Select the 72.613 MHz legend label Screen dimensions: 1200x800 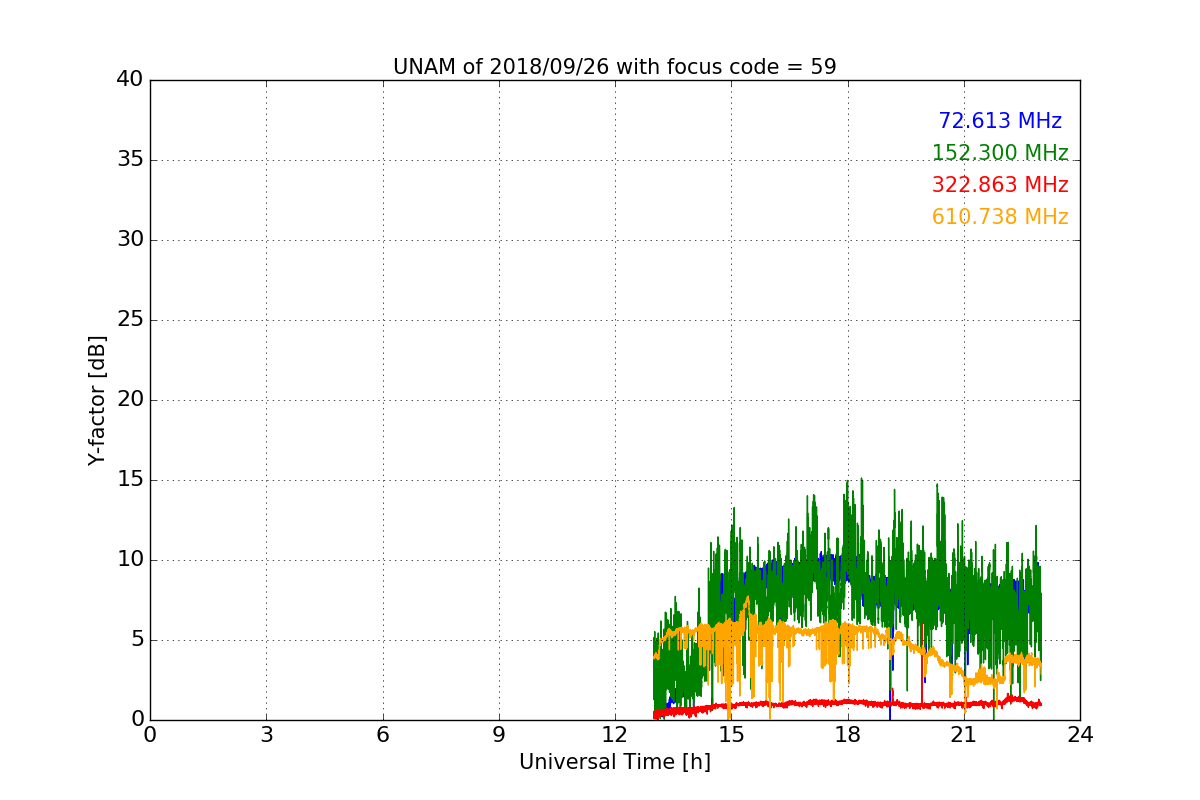(1000, 121)
